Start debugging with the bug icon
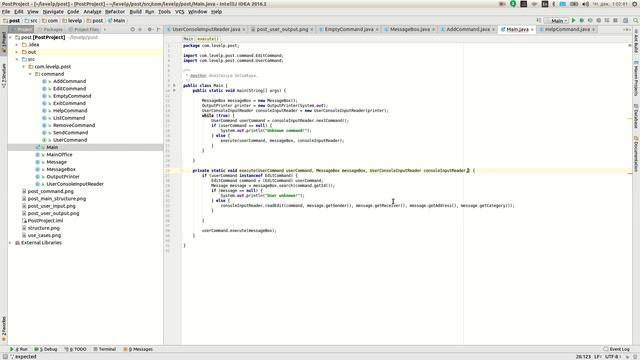 tap(582, 20)
